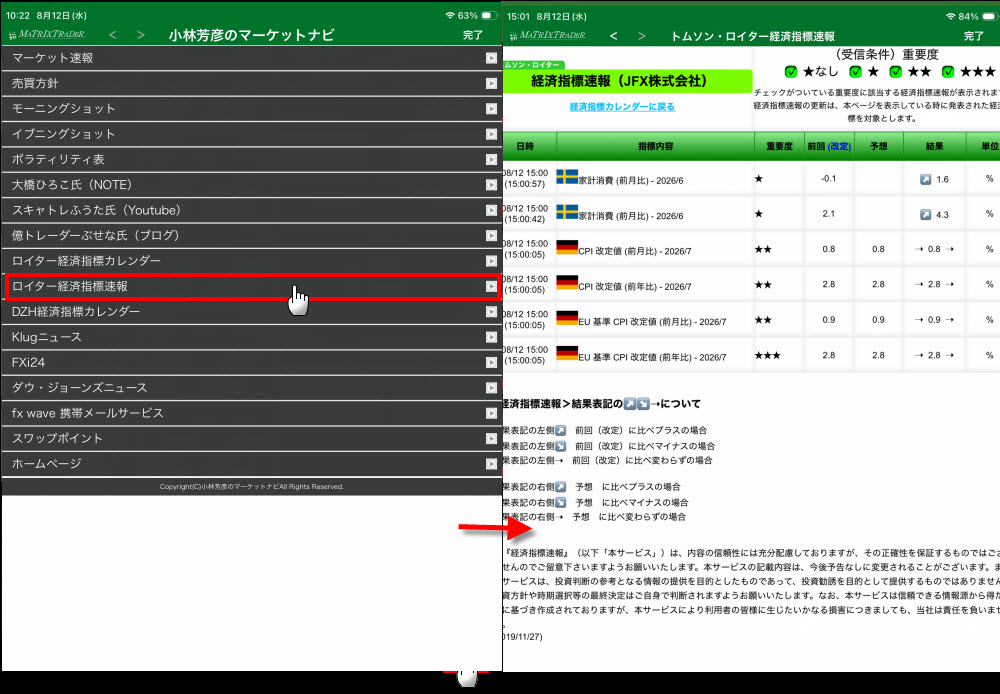Select Klugニュース menu row

[x=251, y=337]
